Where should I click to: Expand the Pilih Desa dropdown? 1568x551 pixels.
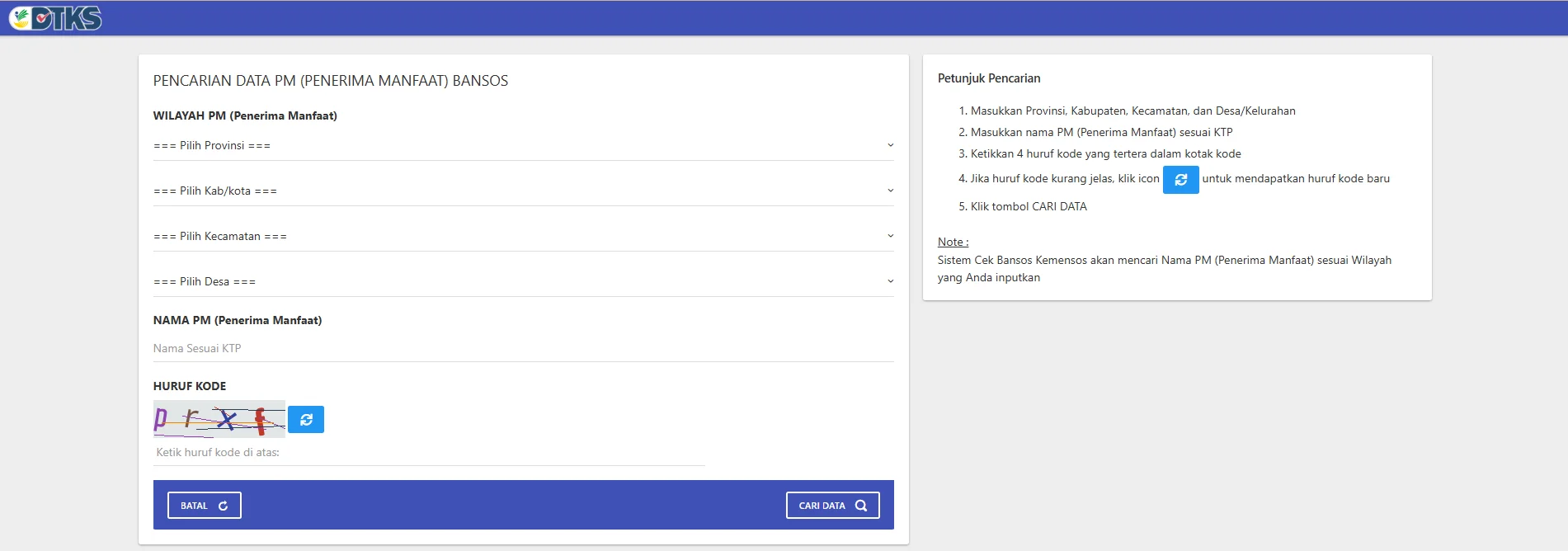523,282
